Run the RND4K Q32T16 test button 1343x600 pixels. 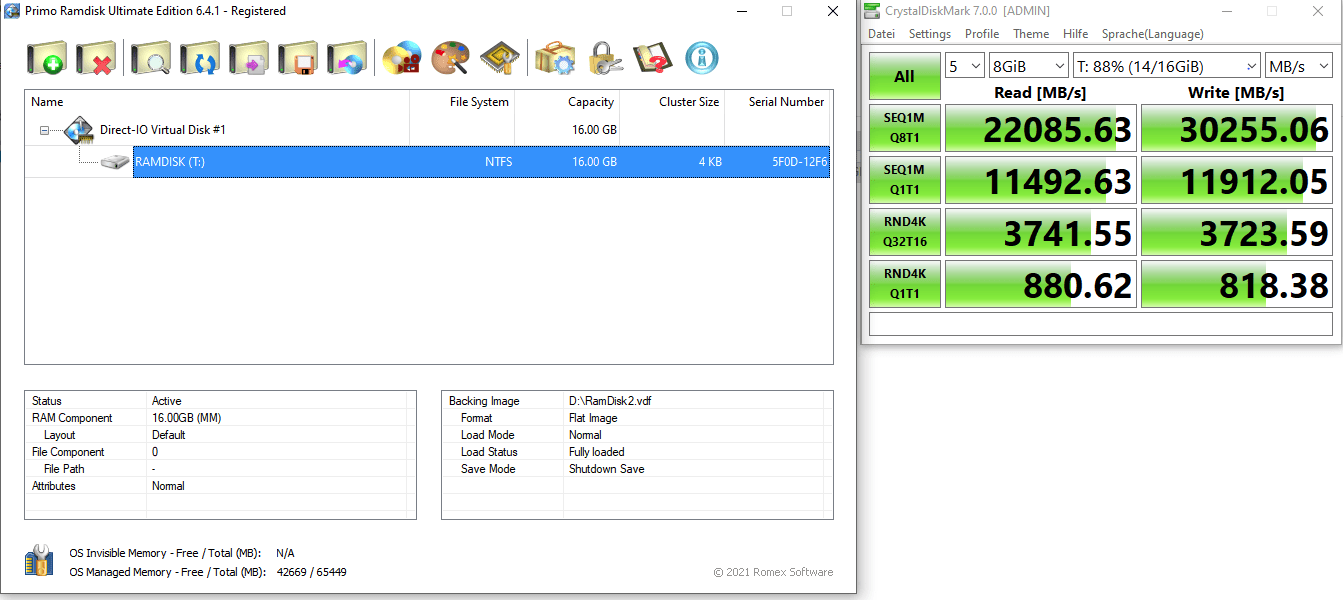[905, 232]
